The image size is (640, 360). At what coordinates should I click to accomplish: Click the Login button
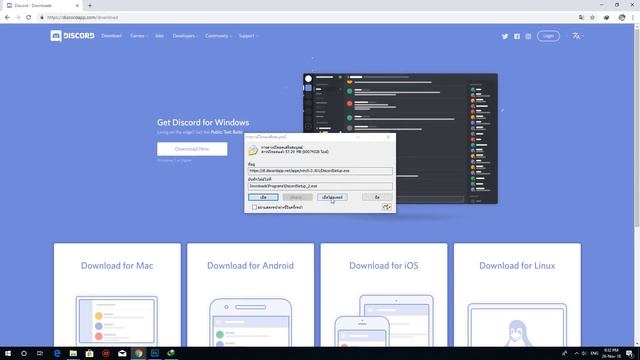[x=548, y=36]
